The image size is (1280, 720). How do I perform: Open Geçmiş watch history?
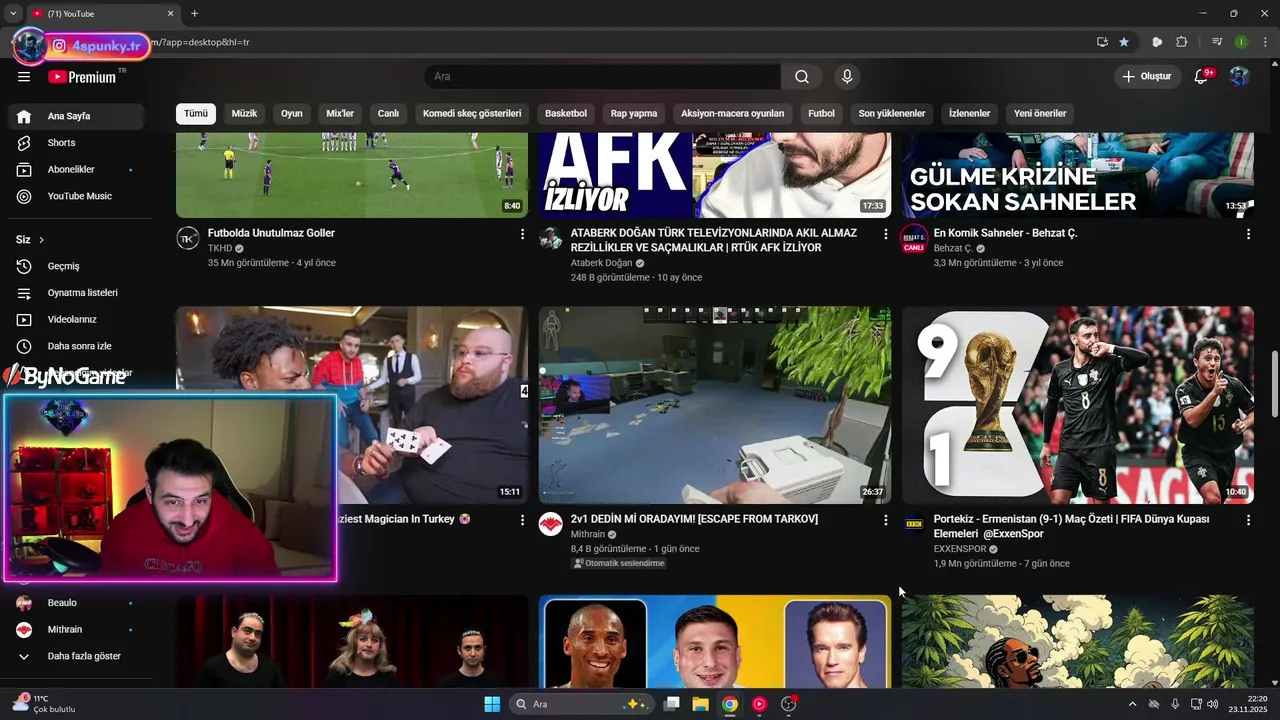(77, 266)
